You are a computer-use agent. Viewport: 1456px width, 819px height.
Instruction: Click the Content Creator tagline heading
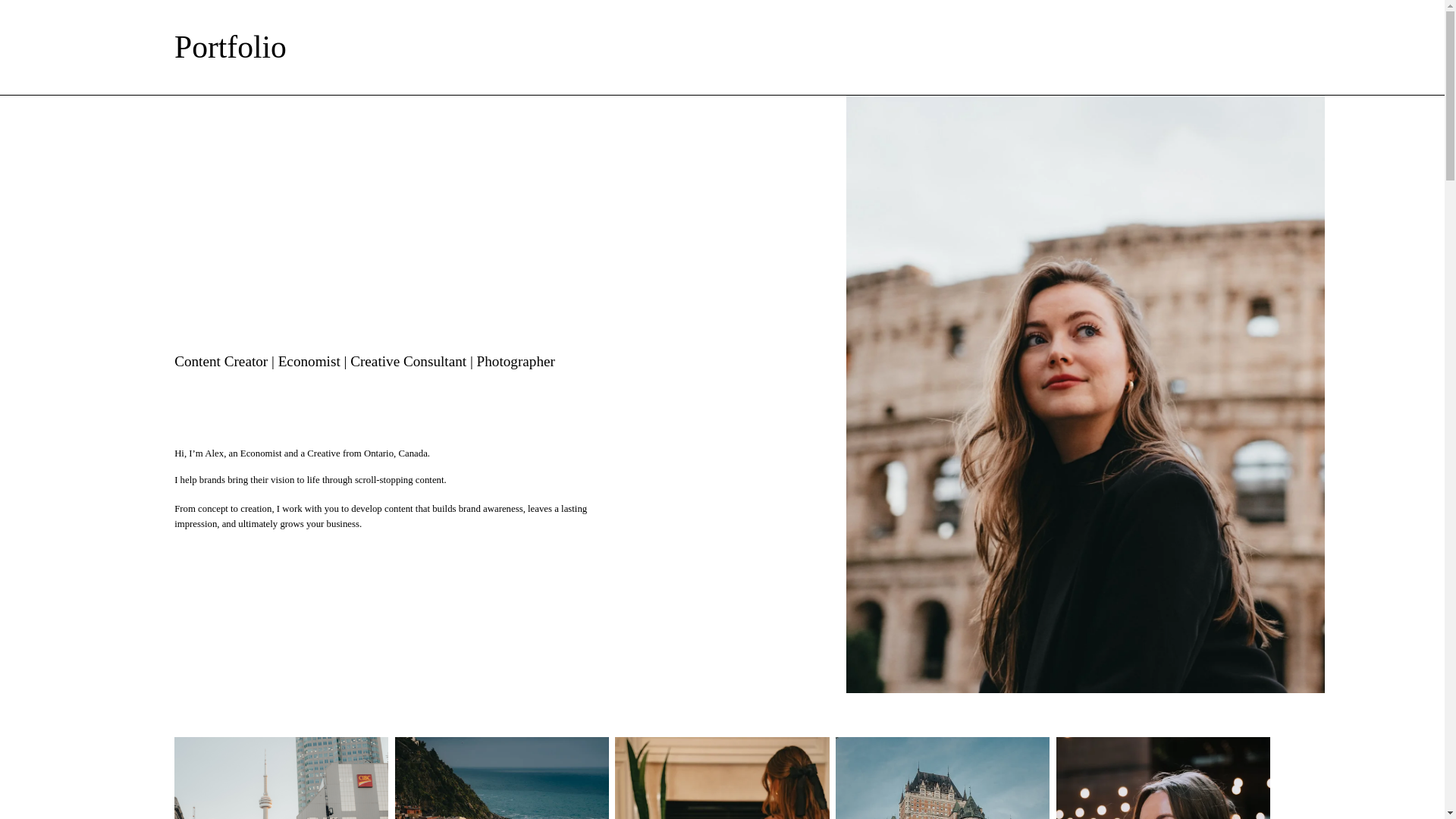[x=365, y=362]
